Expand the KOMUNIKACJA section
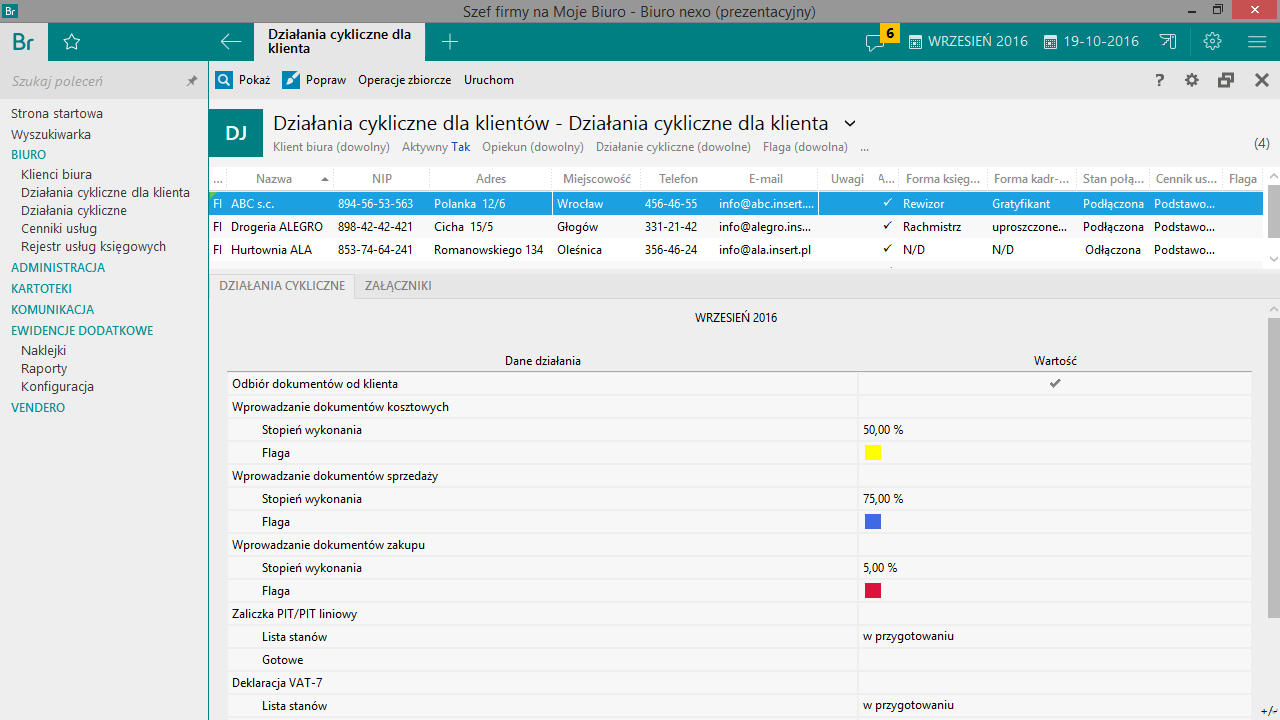The height and width of the screenshot is (720, 1280). pyautogui.click(x=52, y=310)
